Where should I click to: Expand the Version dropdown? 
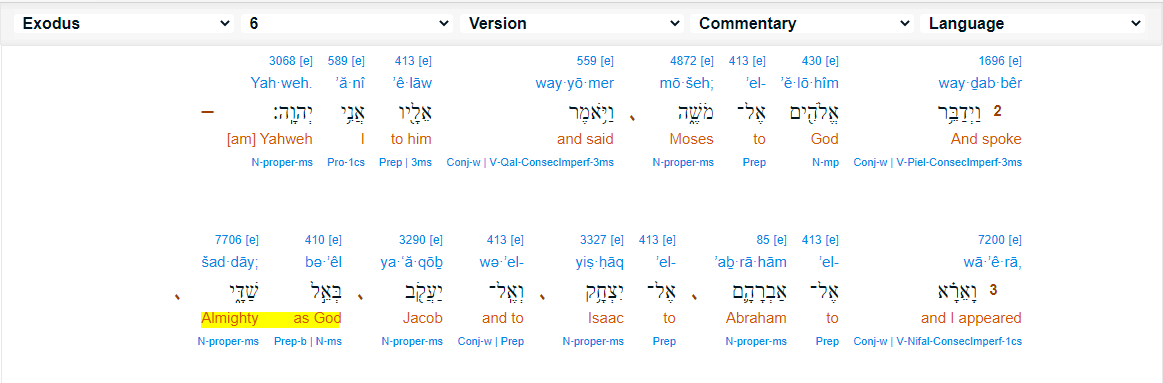click(573, 23)
